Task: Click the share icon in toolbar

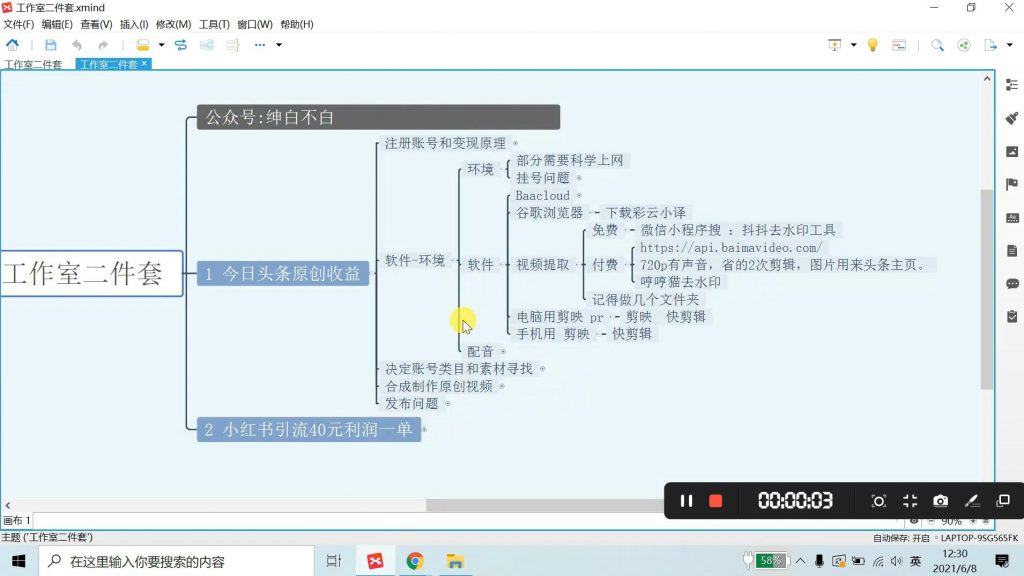Action: (963, 45)
